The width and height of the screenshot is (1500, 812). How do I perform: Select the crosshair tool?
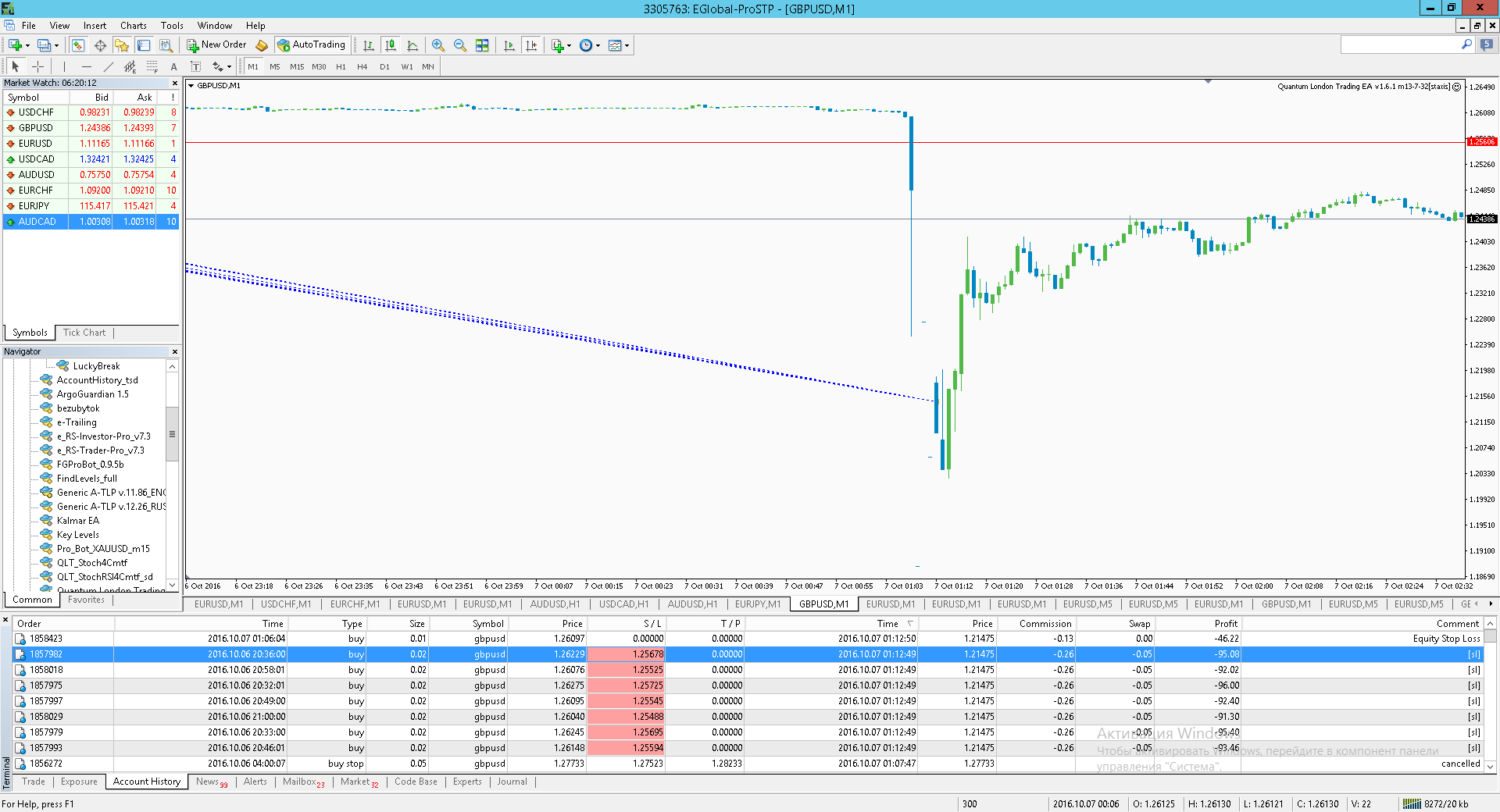pos(37,66)
